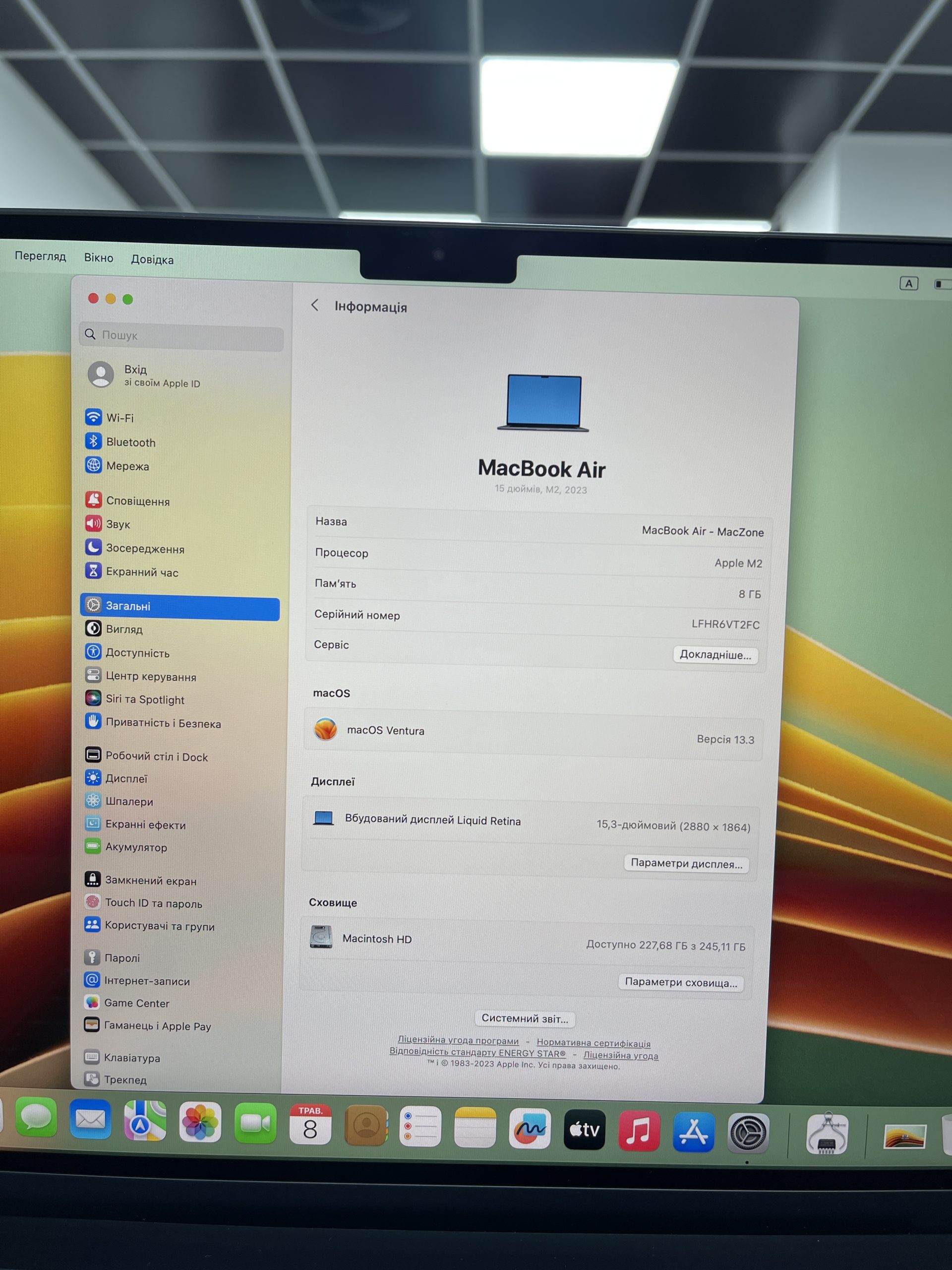The width and height of the screenshot is (952, 1270).
Task: Open ENERGY STAR compliance link
Action: coord(477,1052)
